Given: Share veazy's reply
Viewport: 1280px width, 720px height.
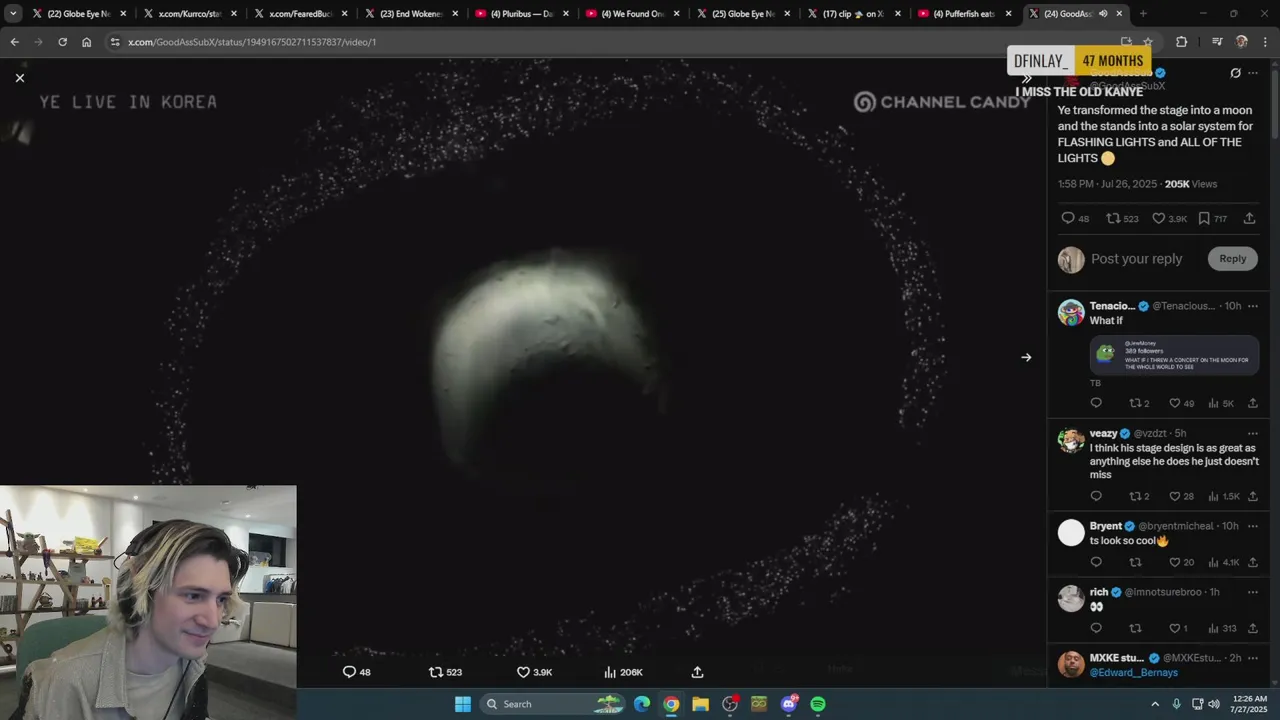Looking at the screenshot, I should (x=1253, y=496).
